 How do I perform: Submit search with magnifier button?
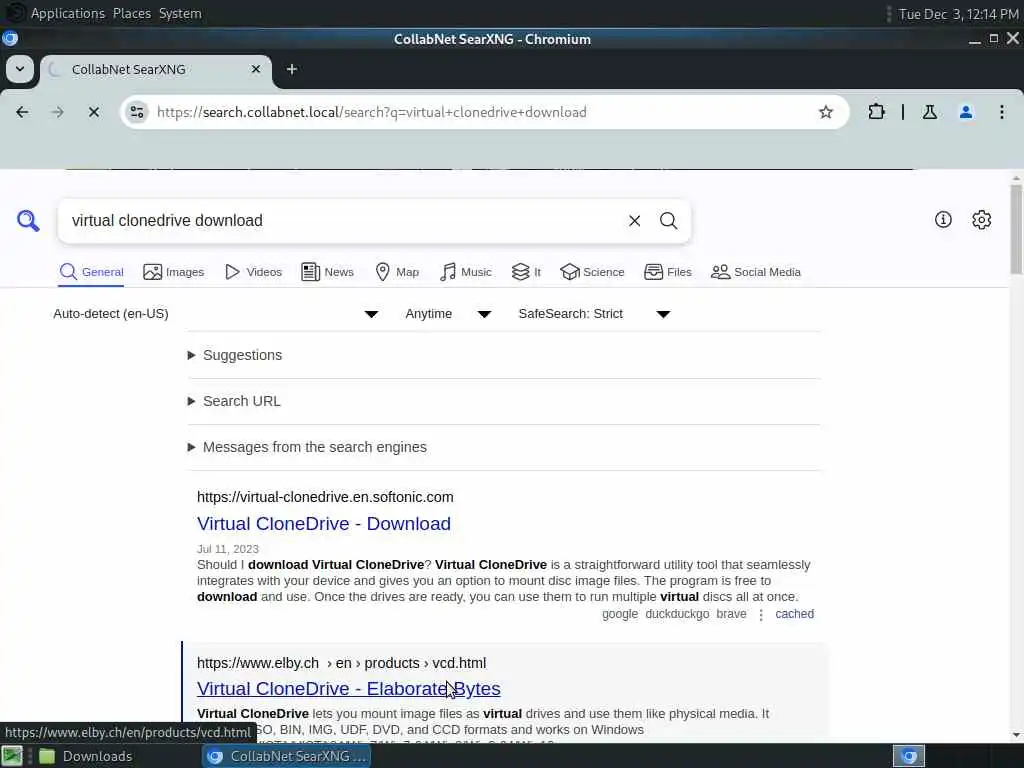tap(668, 221)
